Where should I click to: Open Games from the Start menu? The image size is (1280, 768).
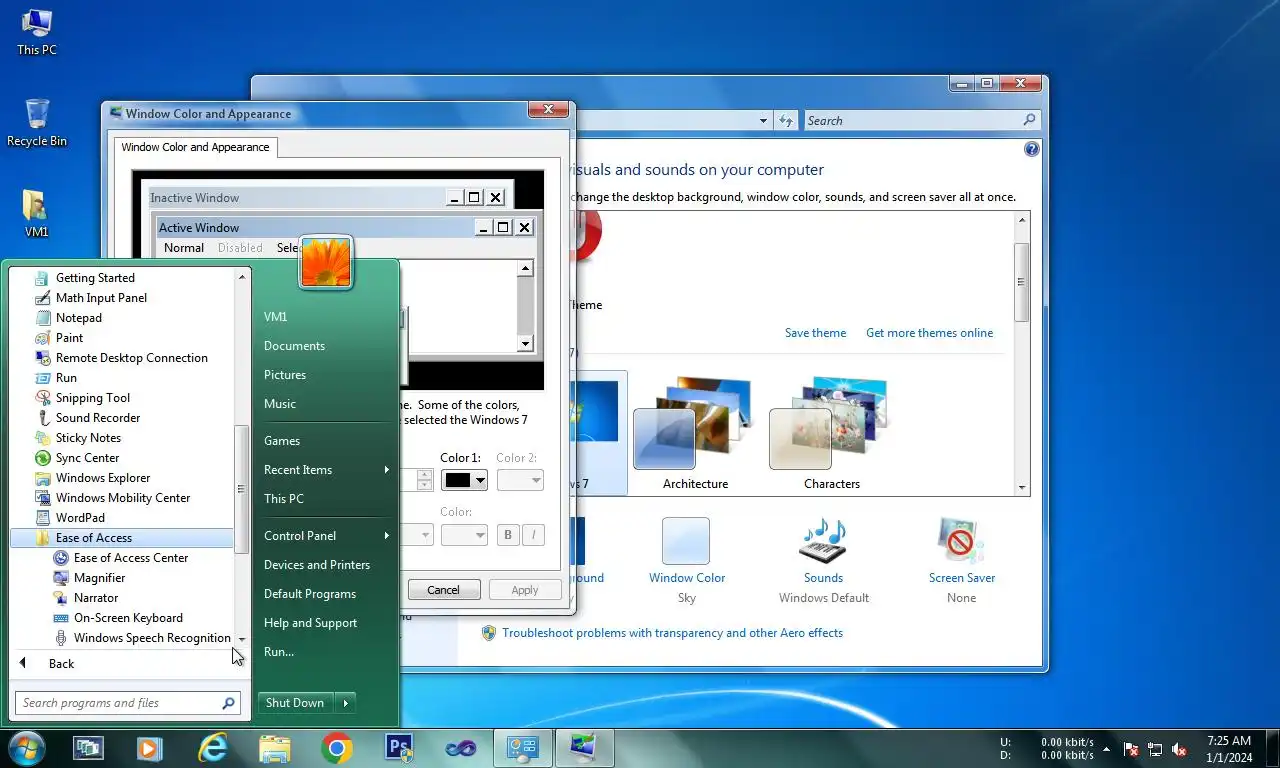point(282,441)
